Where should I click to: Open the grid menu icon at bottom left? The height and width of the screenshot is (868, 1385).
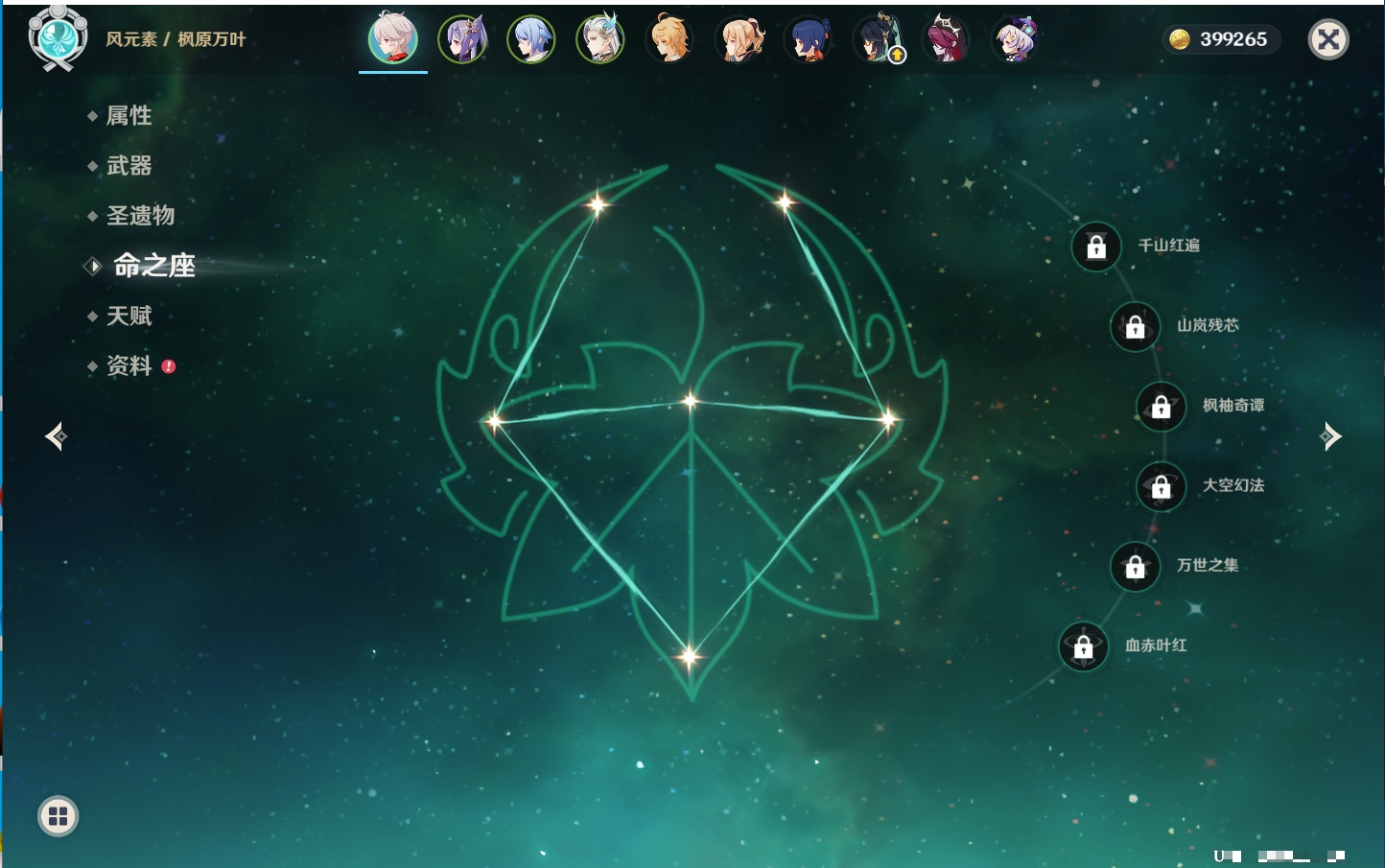point(58,816)
